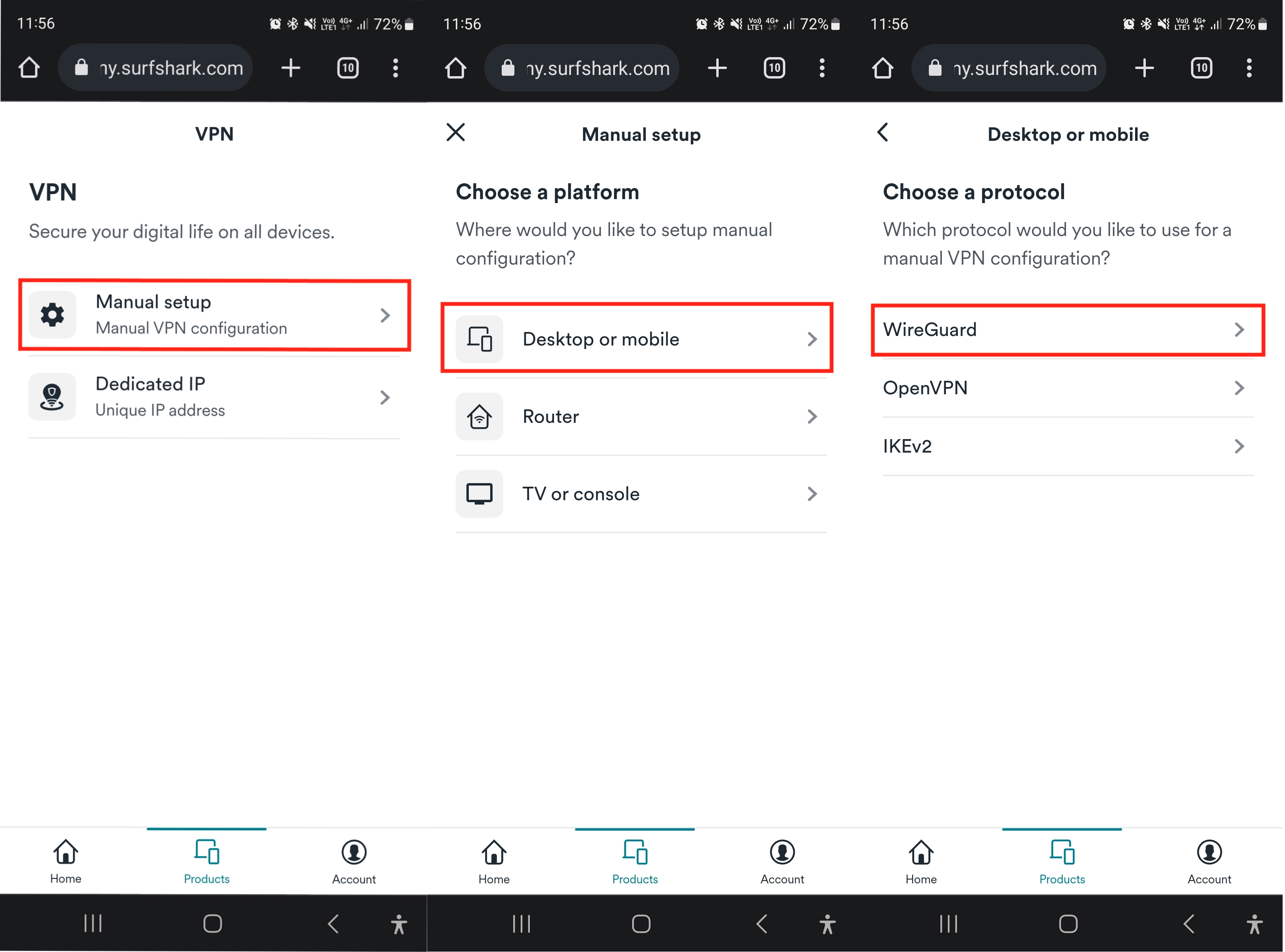
Task: Click the Manual setup gear icon
Action: coord(52,315)
